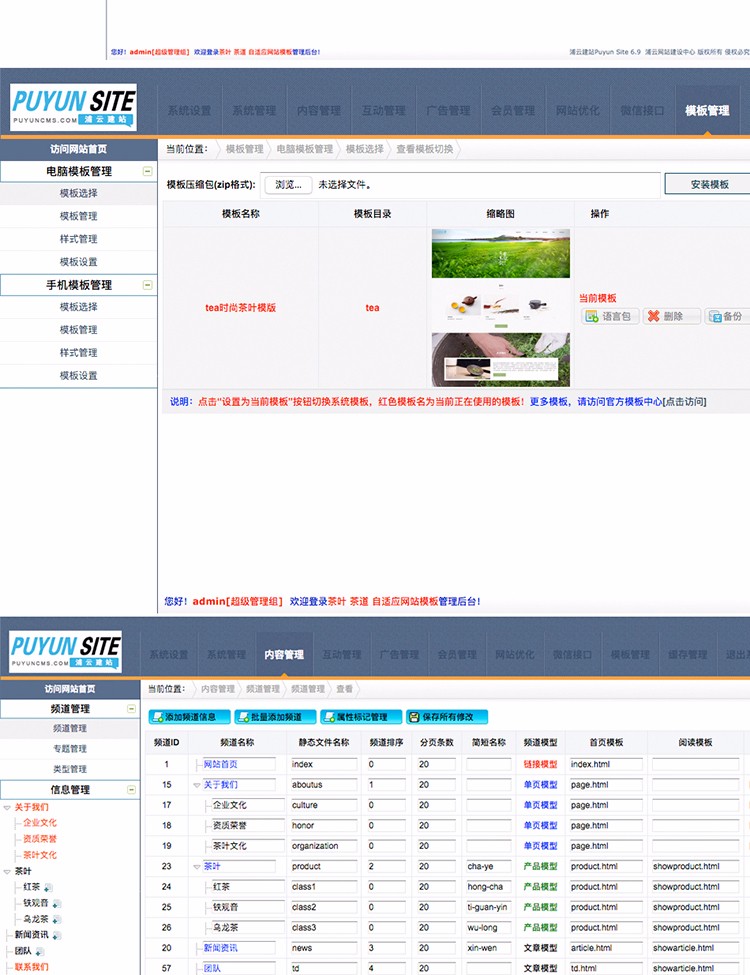
Task: Open the [点击访问] template center link
Action: click(685, 402)
